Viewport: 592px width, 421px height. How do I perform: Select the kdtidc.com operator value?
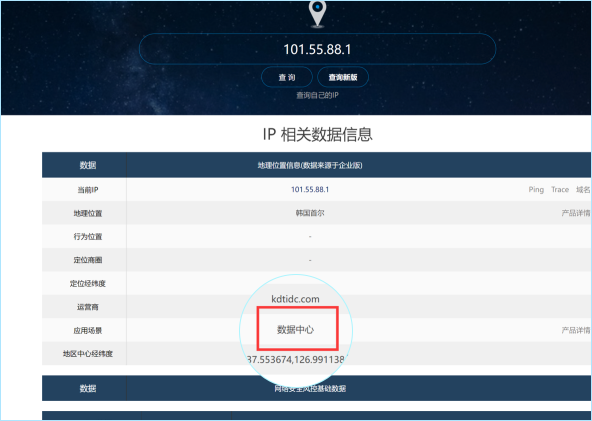point(295,299)
